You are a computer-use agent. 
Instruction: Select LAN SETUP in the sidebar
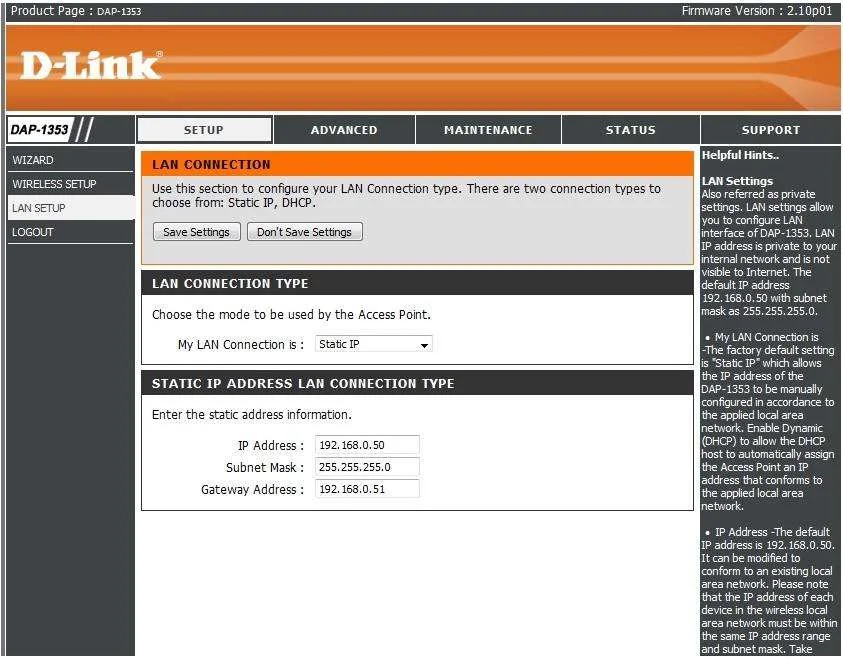tap(70, 208)
